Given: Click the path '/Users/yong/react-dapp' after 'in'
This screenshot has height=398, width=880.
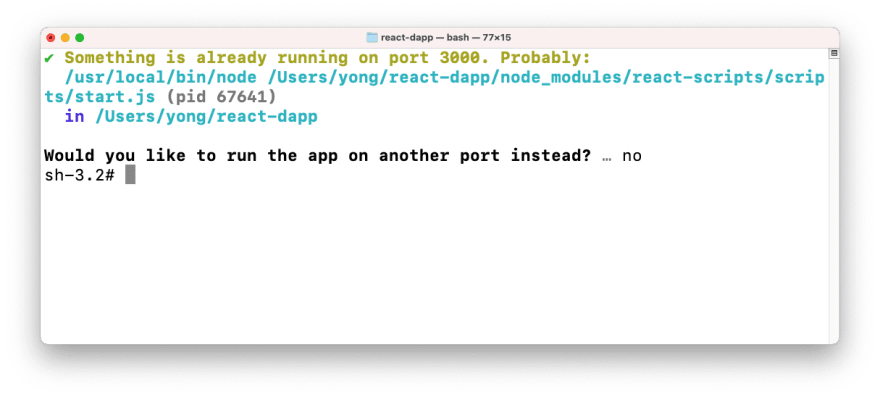Looking at the screenshot, I should pos(207,117).
